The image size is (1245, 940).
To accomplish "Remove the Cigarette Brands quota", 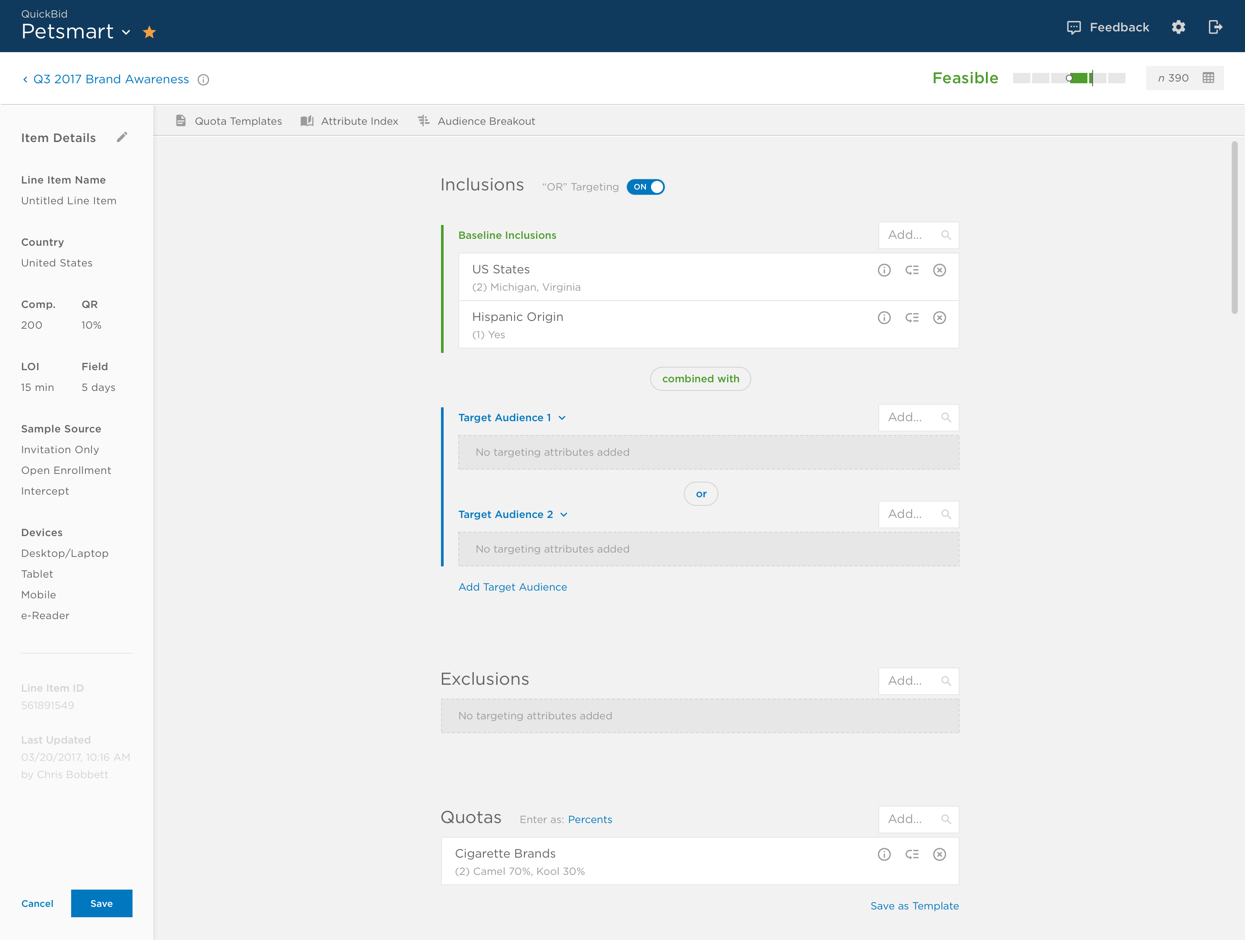I will (939, 854).
